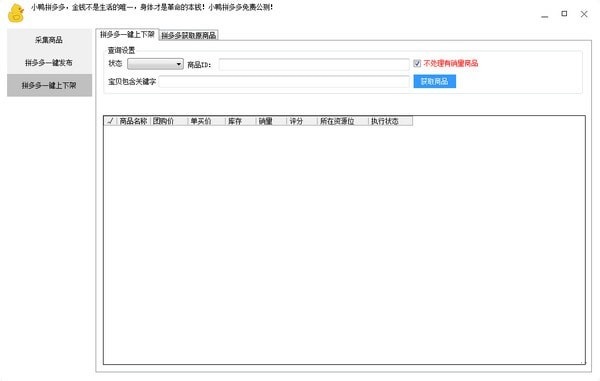The width and height of the screenshot is (600, 381).
Task: Open the 状态 dropdown
Action: click(x=155, y=64)
